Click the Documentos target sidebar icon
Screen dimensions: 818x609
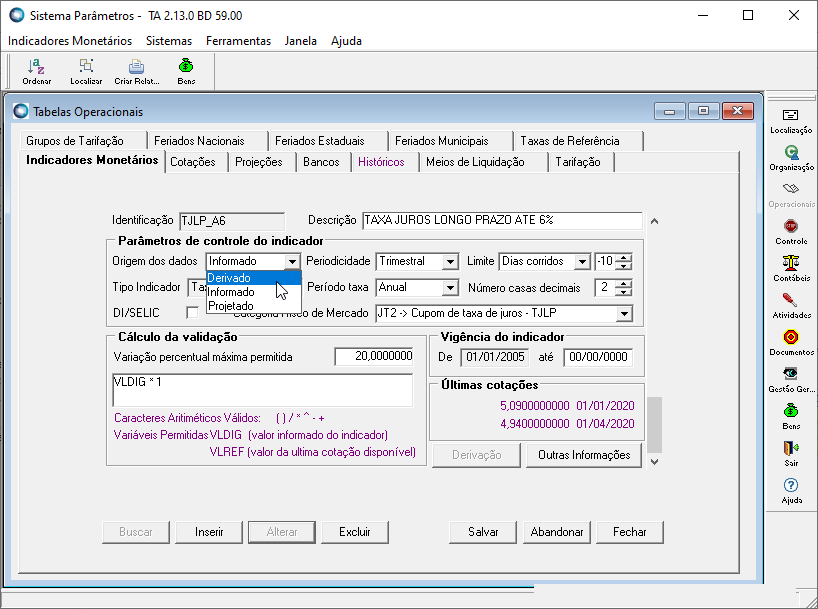tap(791, 343)
